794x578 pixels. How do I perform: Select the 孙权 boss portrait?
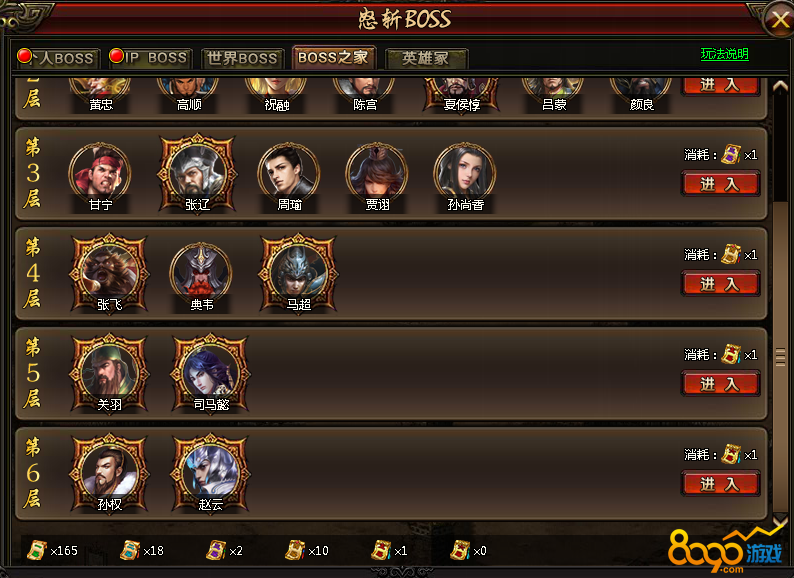tap(109, 474)
